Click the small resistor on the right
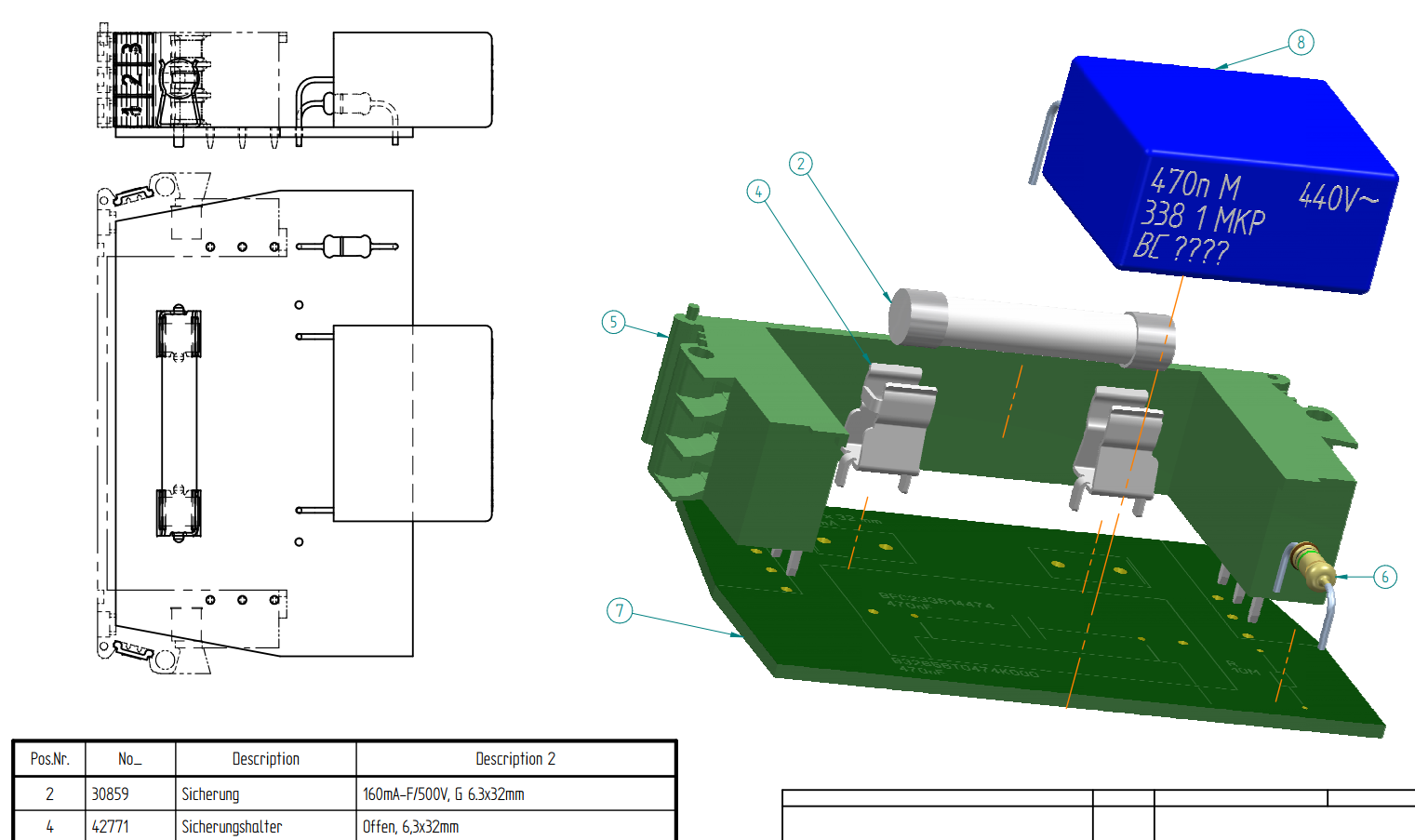Image resolution: width=1415 pixels, height=840 pixels. coord(1314,567)
